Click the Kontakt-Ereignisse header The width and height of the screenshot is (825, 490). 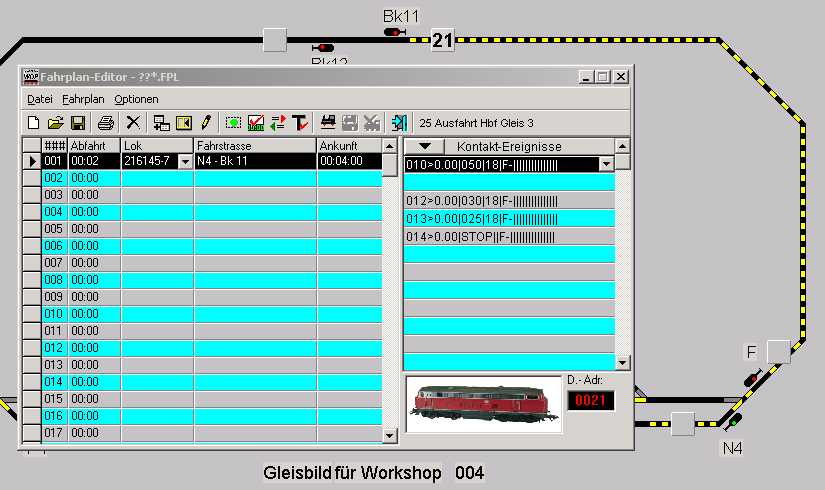(x=529, y=146)
